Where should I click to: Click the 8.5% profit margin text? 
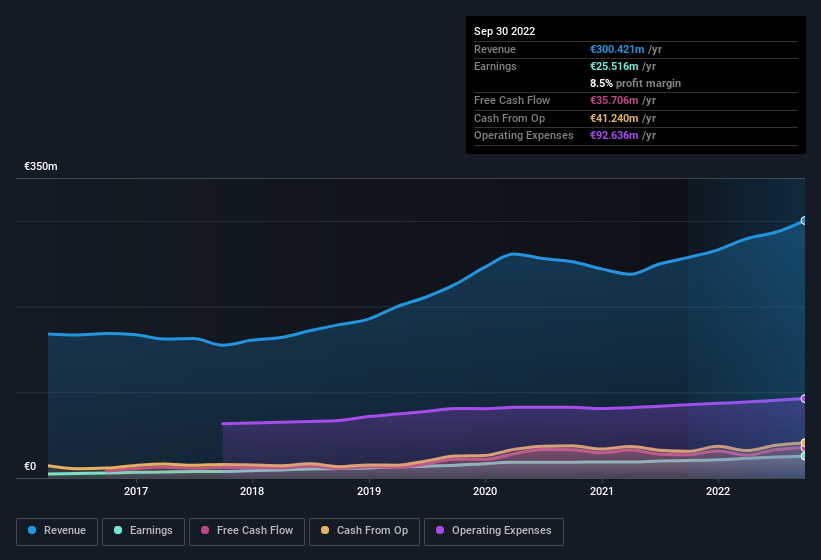click(636, 83)
